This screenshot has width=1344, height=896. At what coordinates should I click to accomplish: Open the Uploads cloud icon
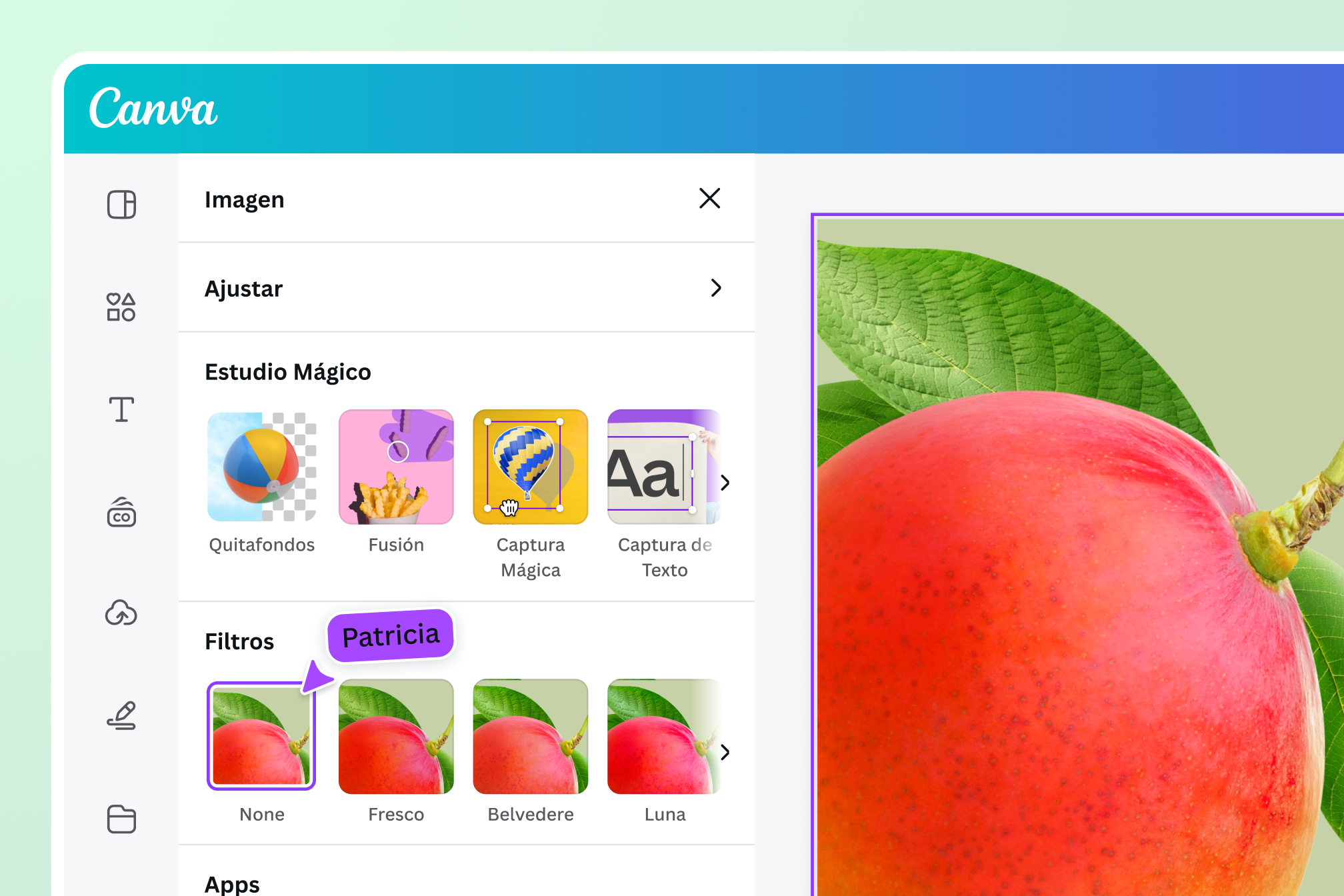click(x=121, y=613)
